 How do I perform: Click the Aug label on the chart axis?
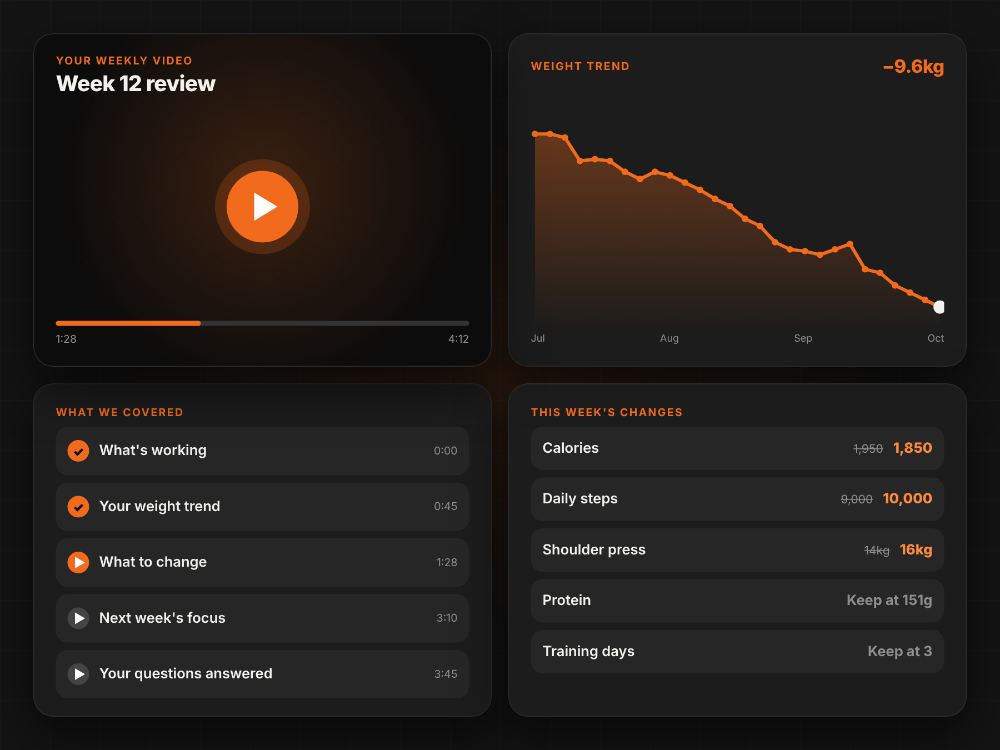coord(669,339)
